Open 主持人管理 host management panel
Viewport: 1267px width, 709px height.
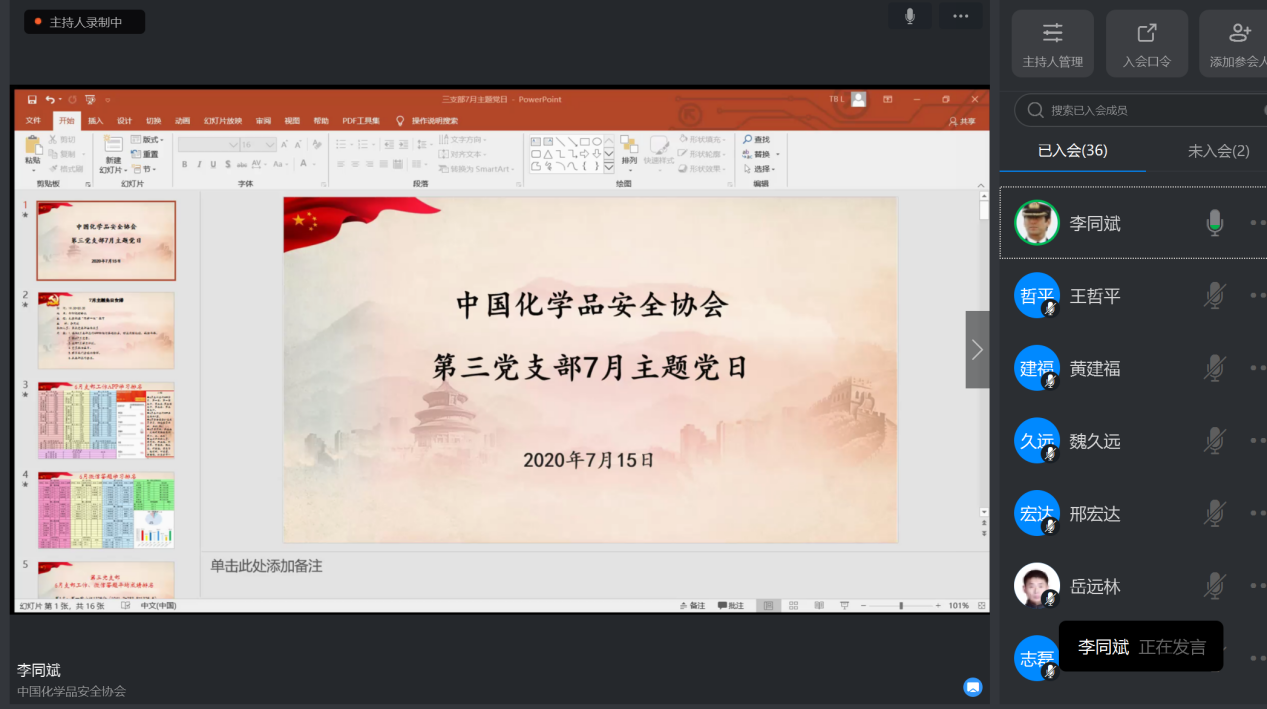(1052, 44)
